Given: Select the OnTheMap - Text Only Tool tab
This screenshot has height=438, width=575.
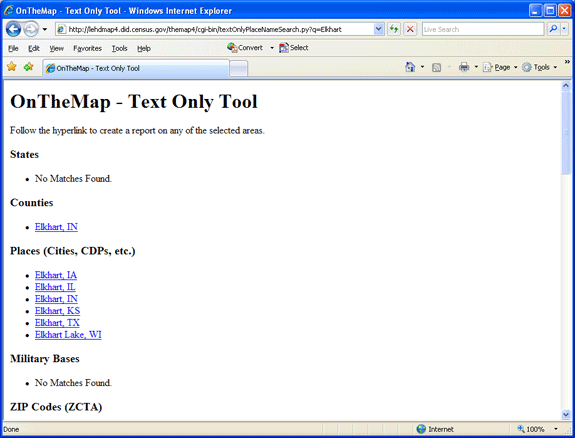Looking at the screenshot, I should click(136, 68).
